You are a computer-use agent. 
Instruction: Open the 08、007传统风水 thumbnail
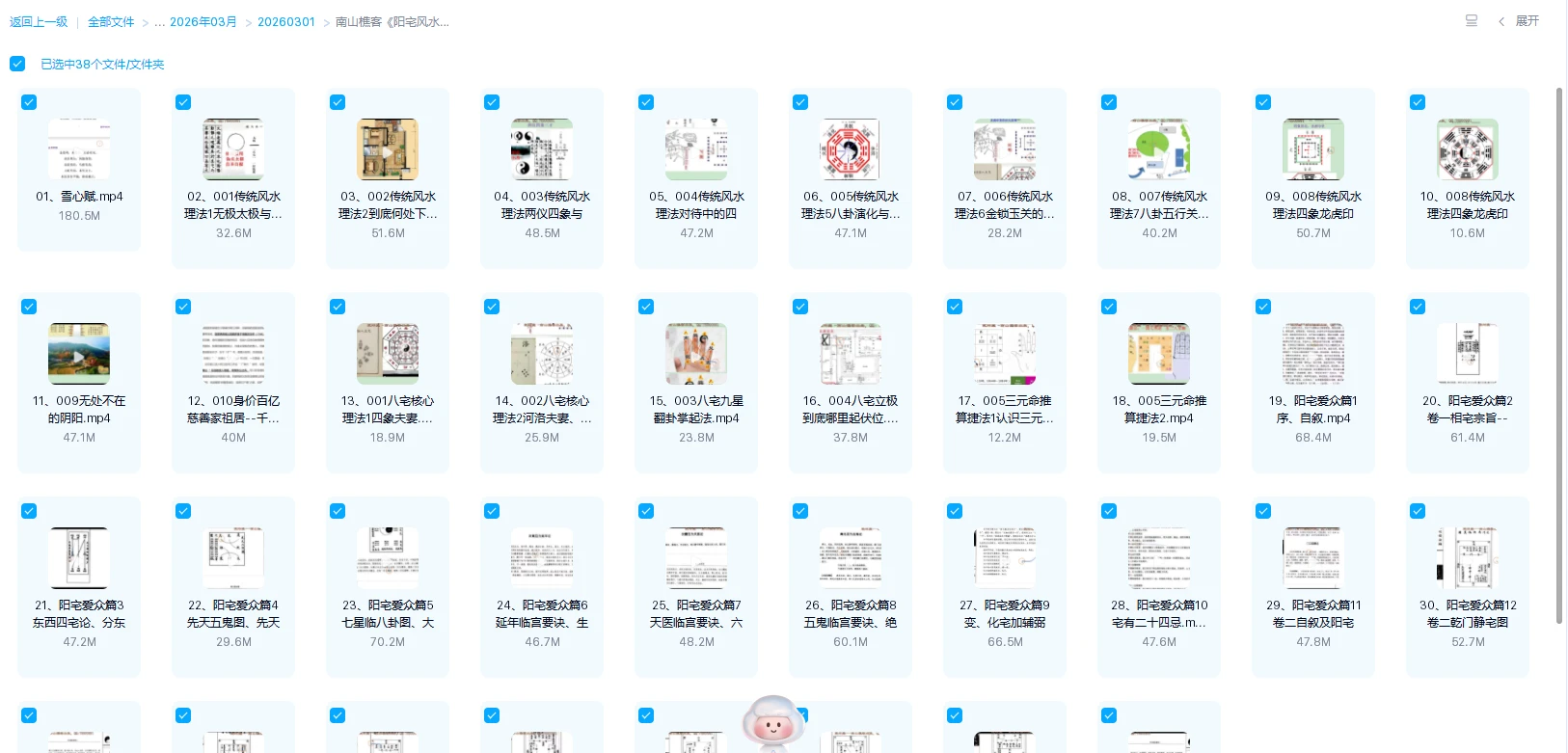tap(1159, 149)
